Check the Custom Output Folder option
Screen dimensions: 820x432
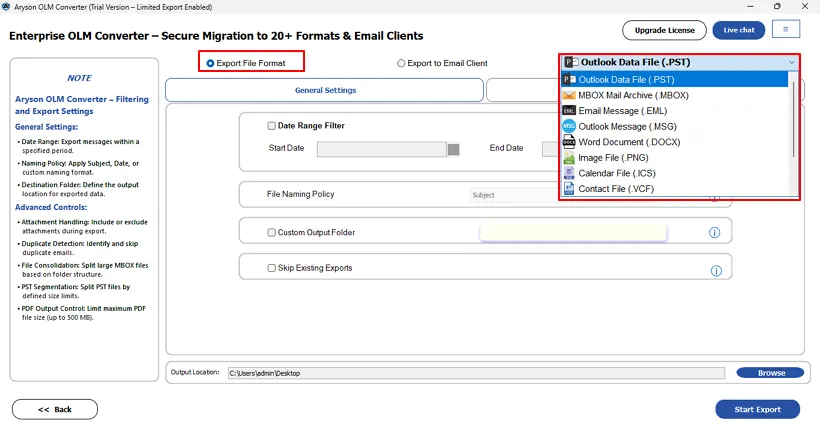[272, 233]
